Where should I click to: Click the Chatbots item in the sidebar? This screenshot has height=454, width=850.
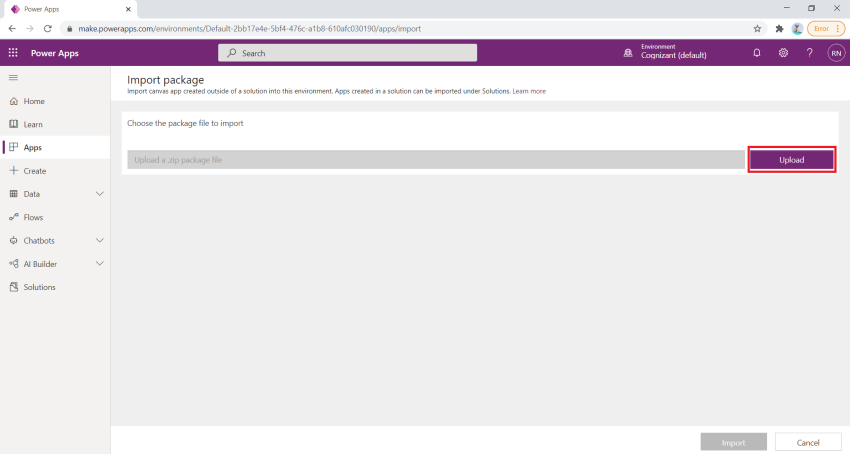(x=38, y=240)
